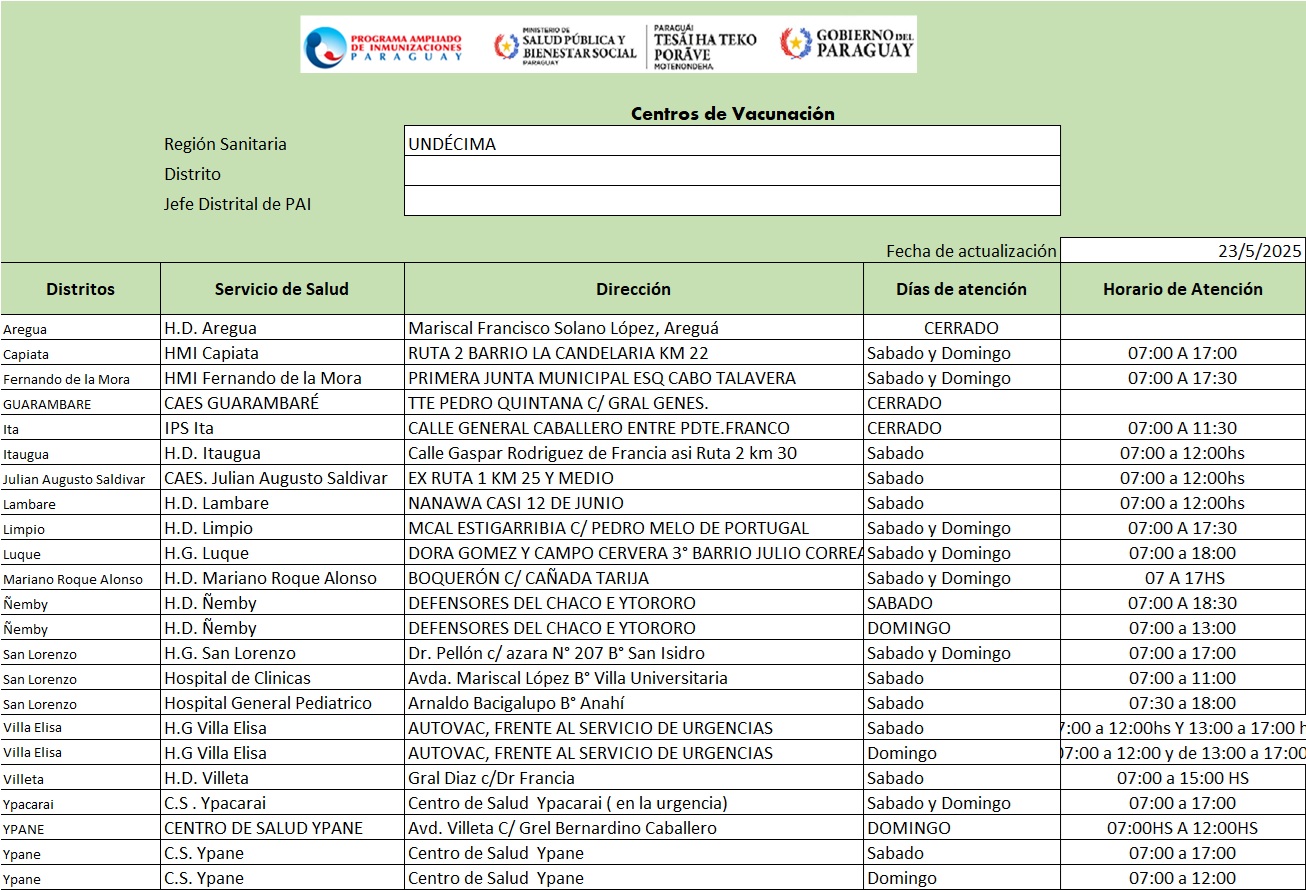Click the Dirección column header
The height and width of the screenshot is (890, 1306).
pyautogui.click(x=634, y=289)
